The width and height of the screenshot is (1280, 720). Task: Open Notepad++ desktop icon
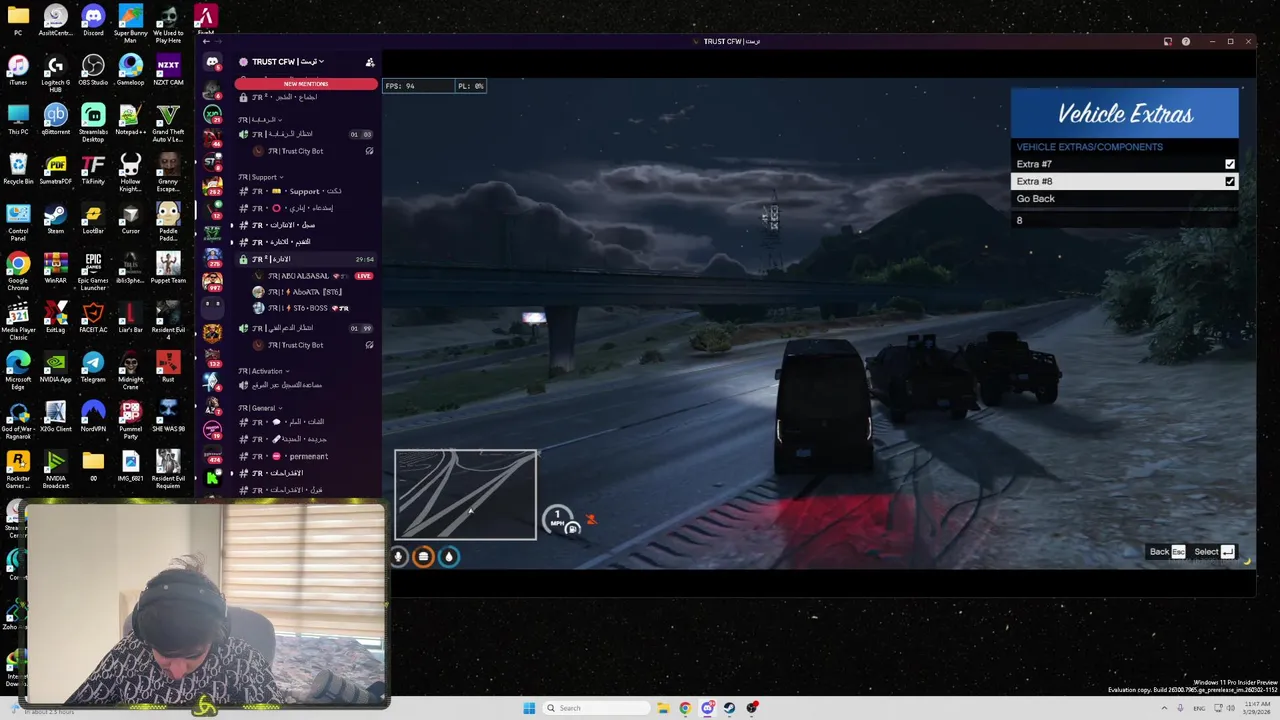click(130, 119)
